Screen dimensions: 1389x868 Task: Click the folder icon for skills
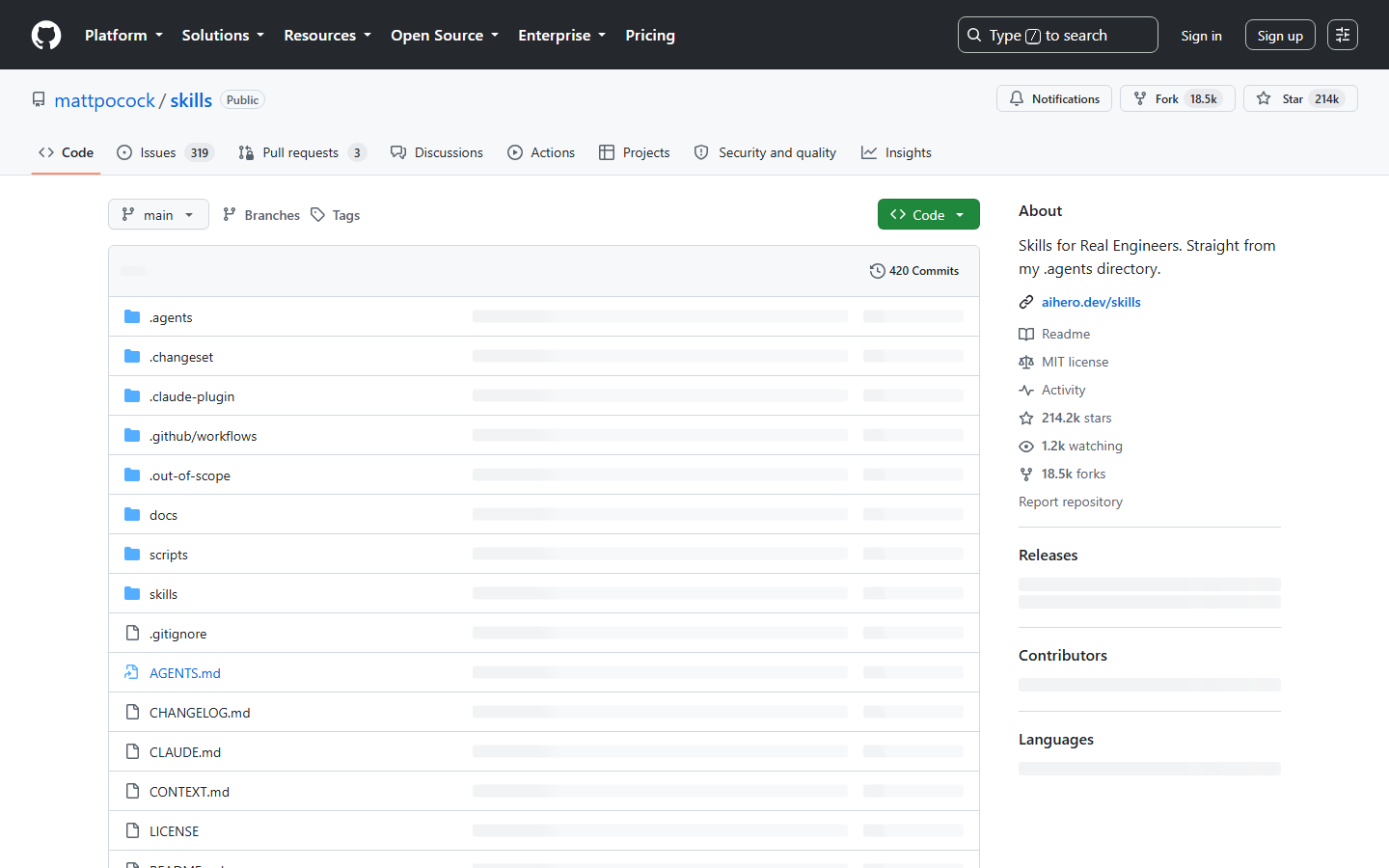(x=132, y=593)
